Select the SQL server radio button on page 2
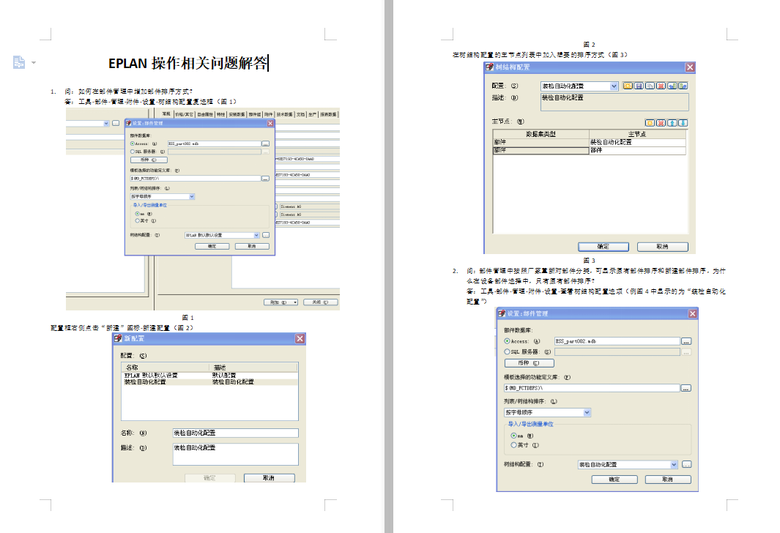 pos(508,352)
